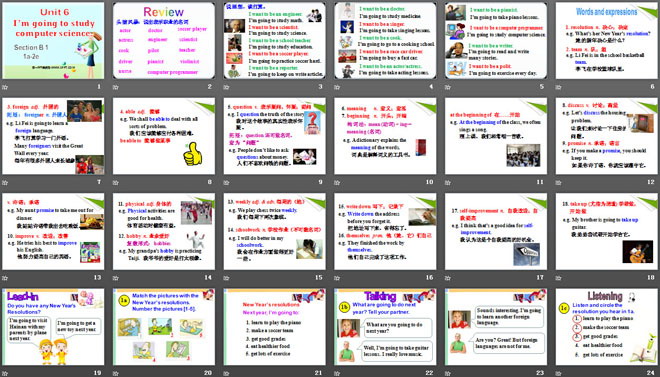
Task: Click the animation star under slide 1
Action: [x=5, y=87]
